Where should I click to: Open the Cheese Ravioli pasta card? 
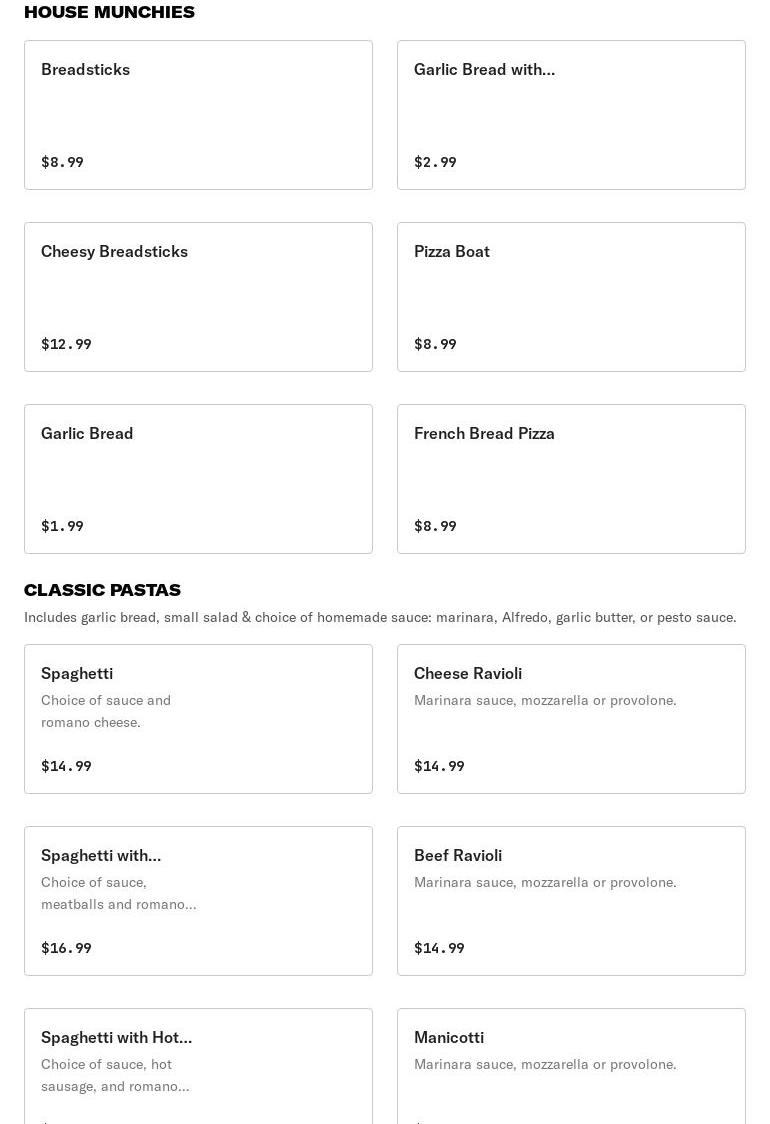[571, 719]
